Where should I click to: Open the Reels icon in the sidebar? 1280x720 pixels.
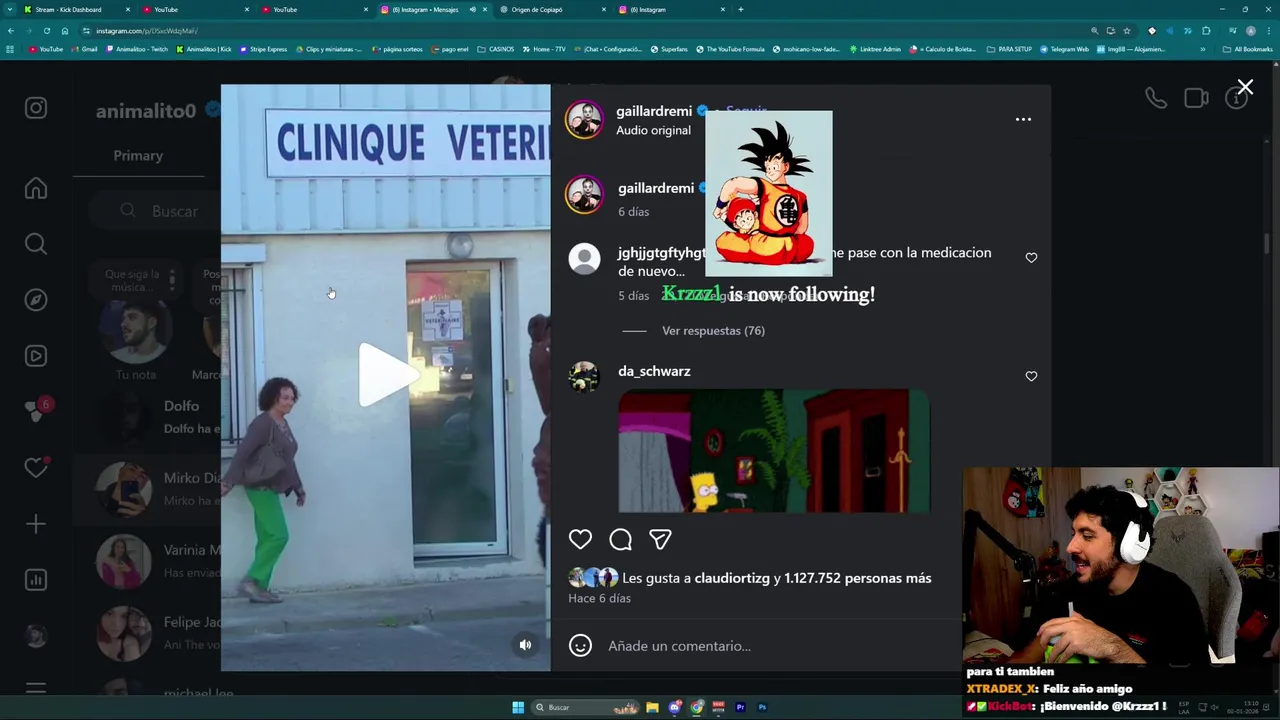tap(36, 356)
